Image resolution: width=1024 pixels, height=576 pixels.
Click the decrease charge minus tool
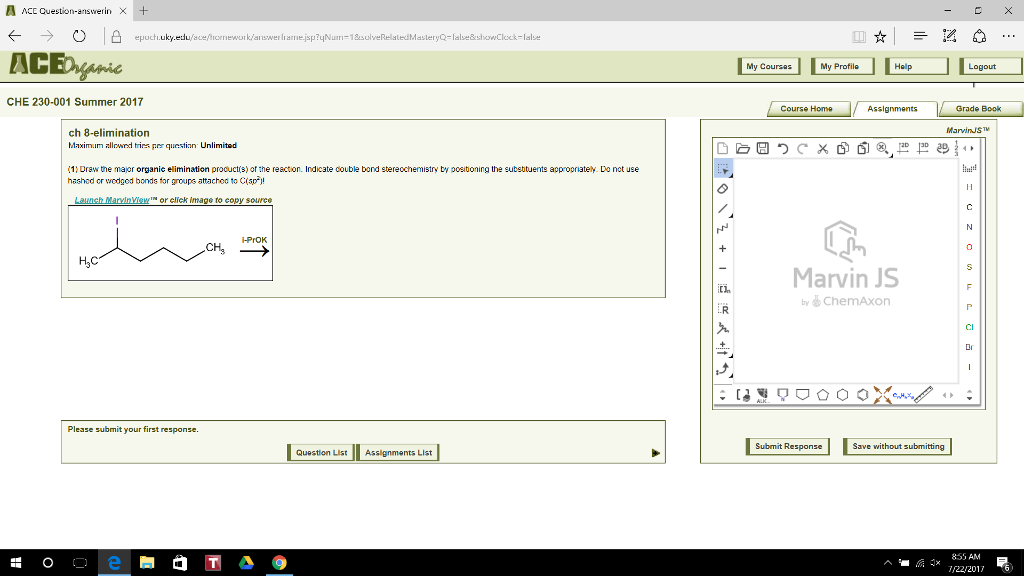723,268
